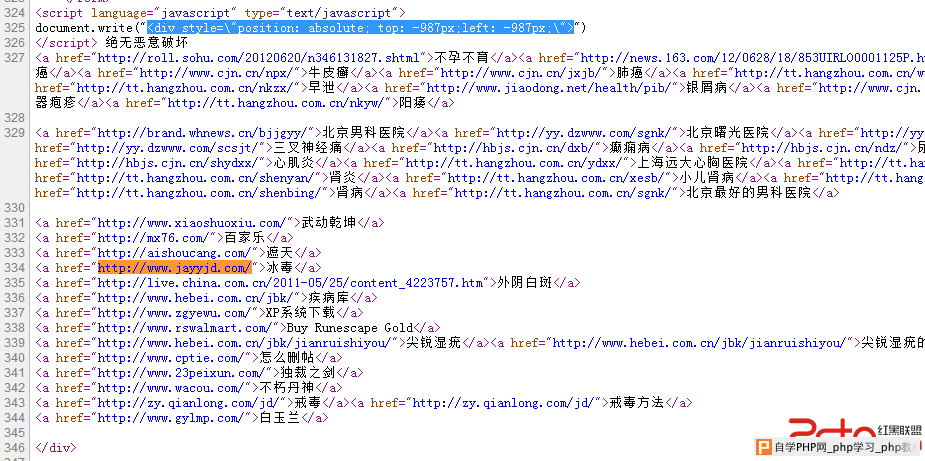This screenshot has height=461, width=925.
Task: Click the text '戒毒方法' on line 343
Action: pyautogui.click(x=638, y=403)
